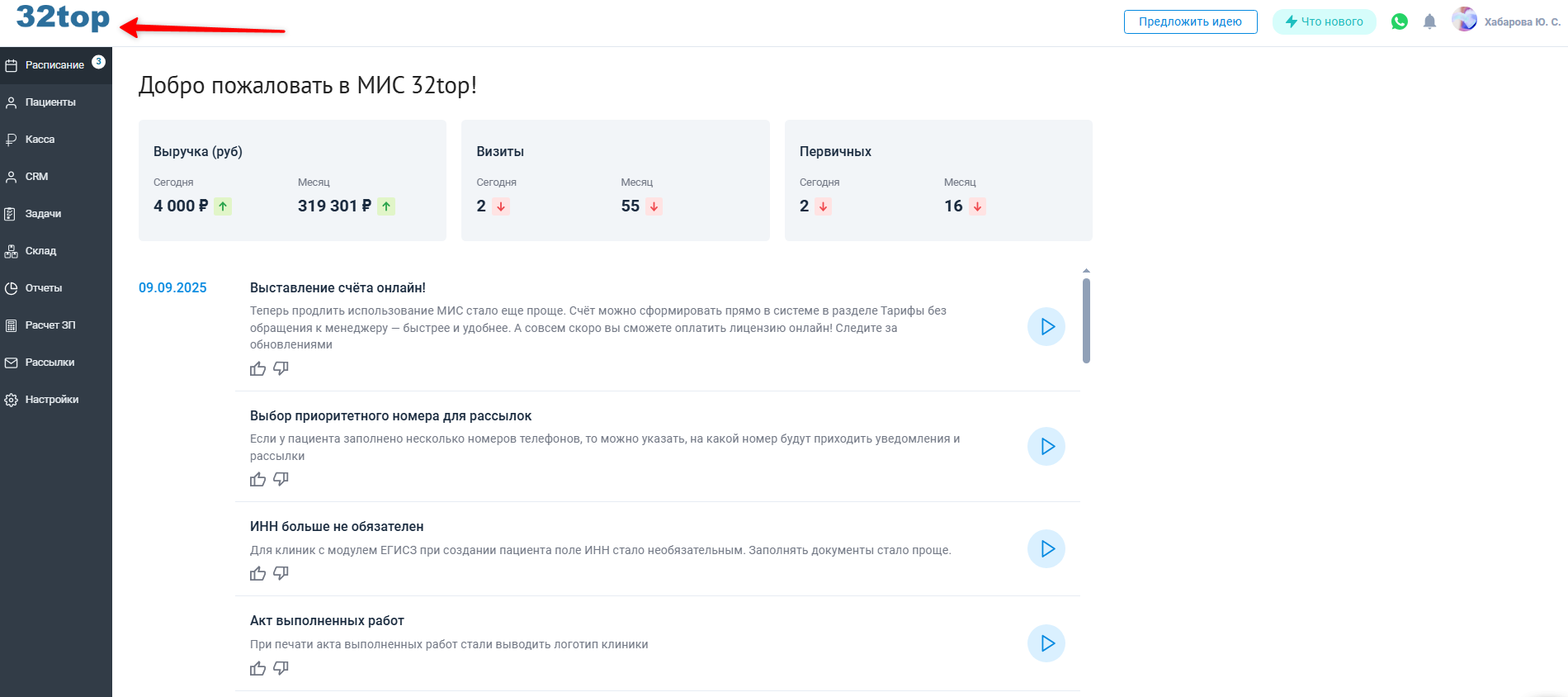Click the 32top logo
This screenshot has height=697, width=1568.
tap(63, 18)
